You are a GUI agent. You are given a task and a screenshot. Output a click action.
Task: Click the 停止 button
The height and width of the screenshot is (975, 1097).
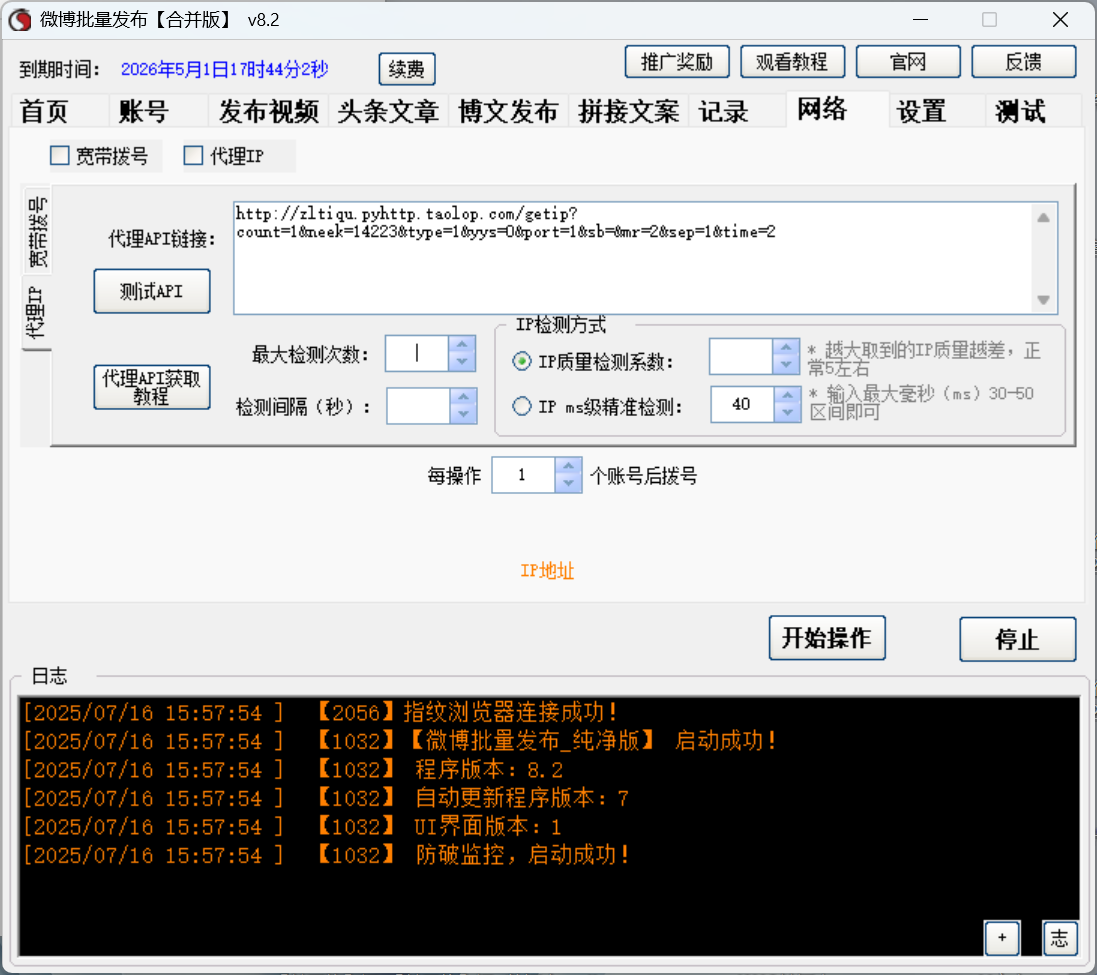coord(1017,639)
